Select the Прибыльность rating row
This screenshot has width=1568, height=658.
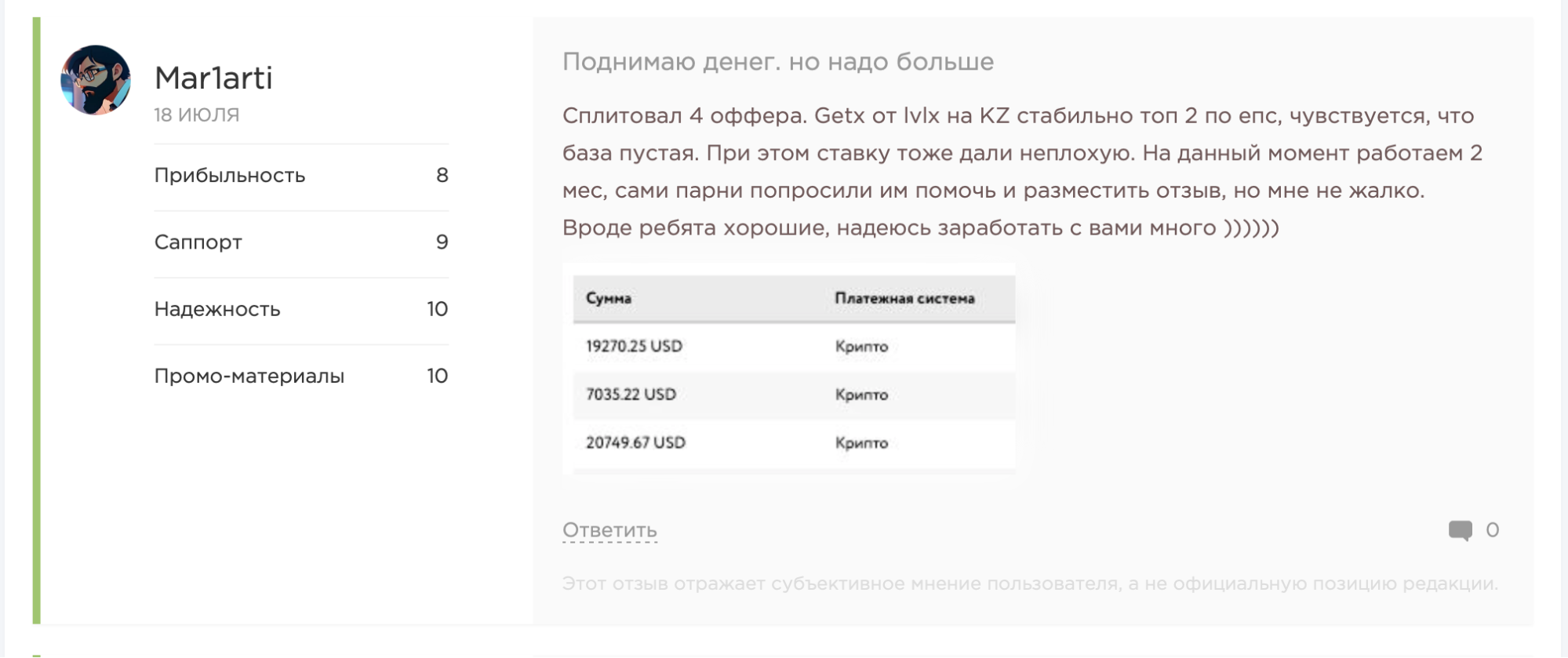coord(301,176)
